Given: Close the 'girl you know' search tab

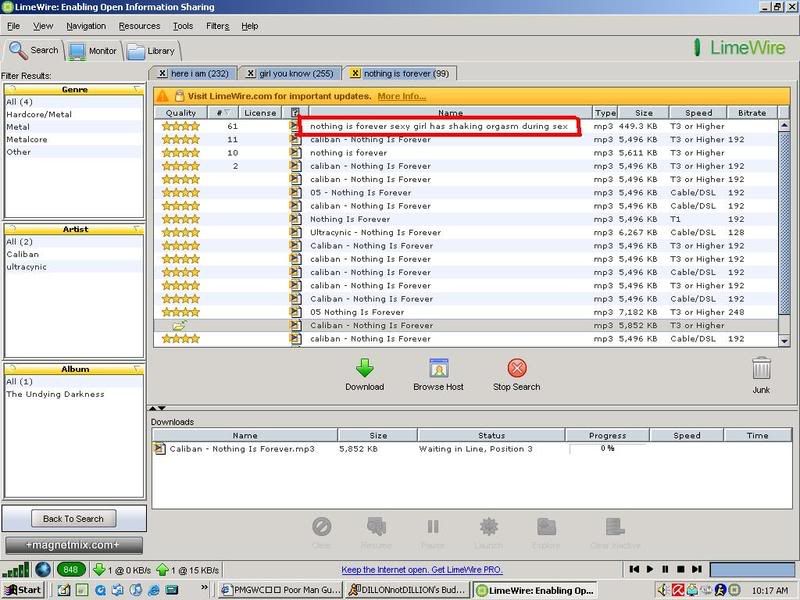Looking at the screenshot, I should (250, 73).
